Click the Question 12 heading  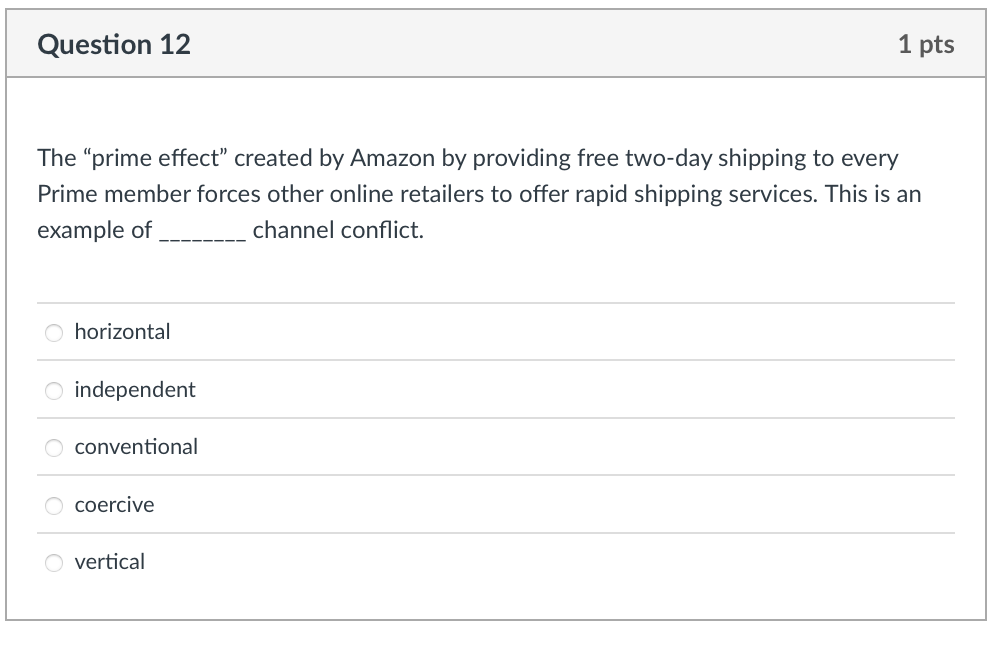(114, 44)
